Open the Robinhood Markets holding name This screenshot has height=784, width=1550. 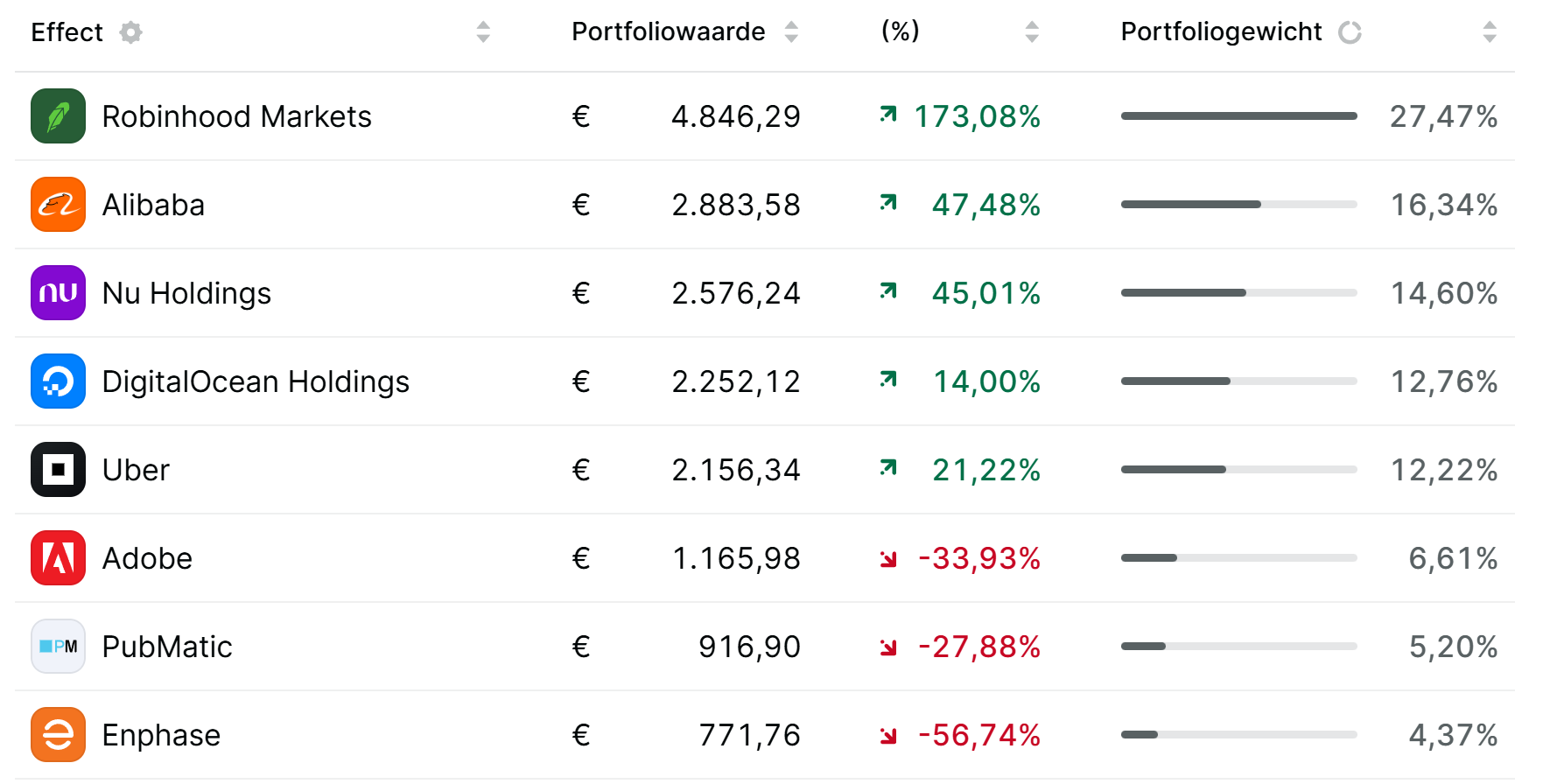[x=236, y=116]
